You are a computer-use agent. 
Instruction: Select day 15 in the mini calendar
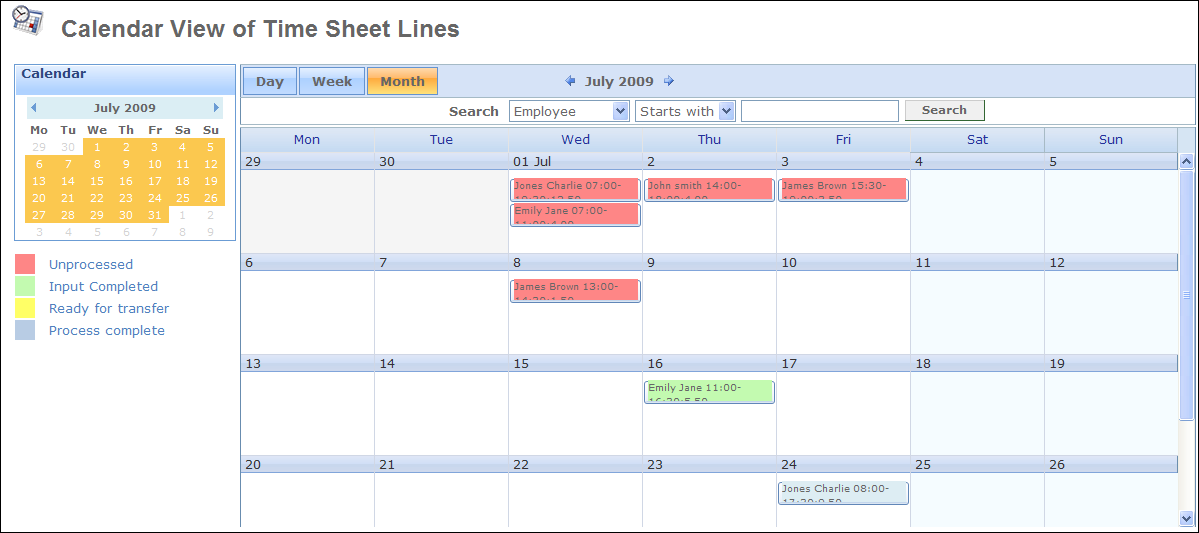[x=96, y=181]
